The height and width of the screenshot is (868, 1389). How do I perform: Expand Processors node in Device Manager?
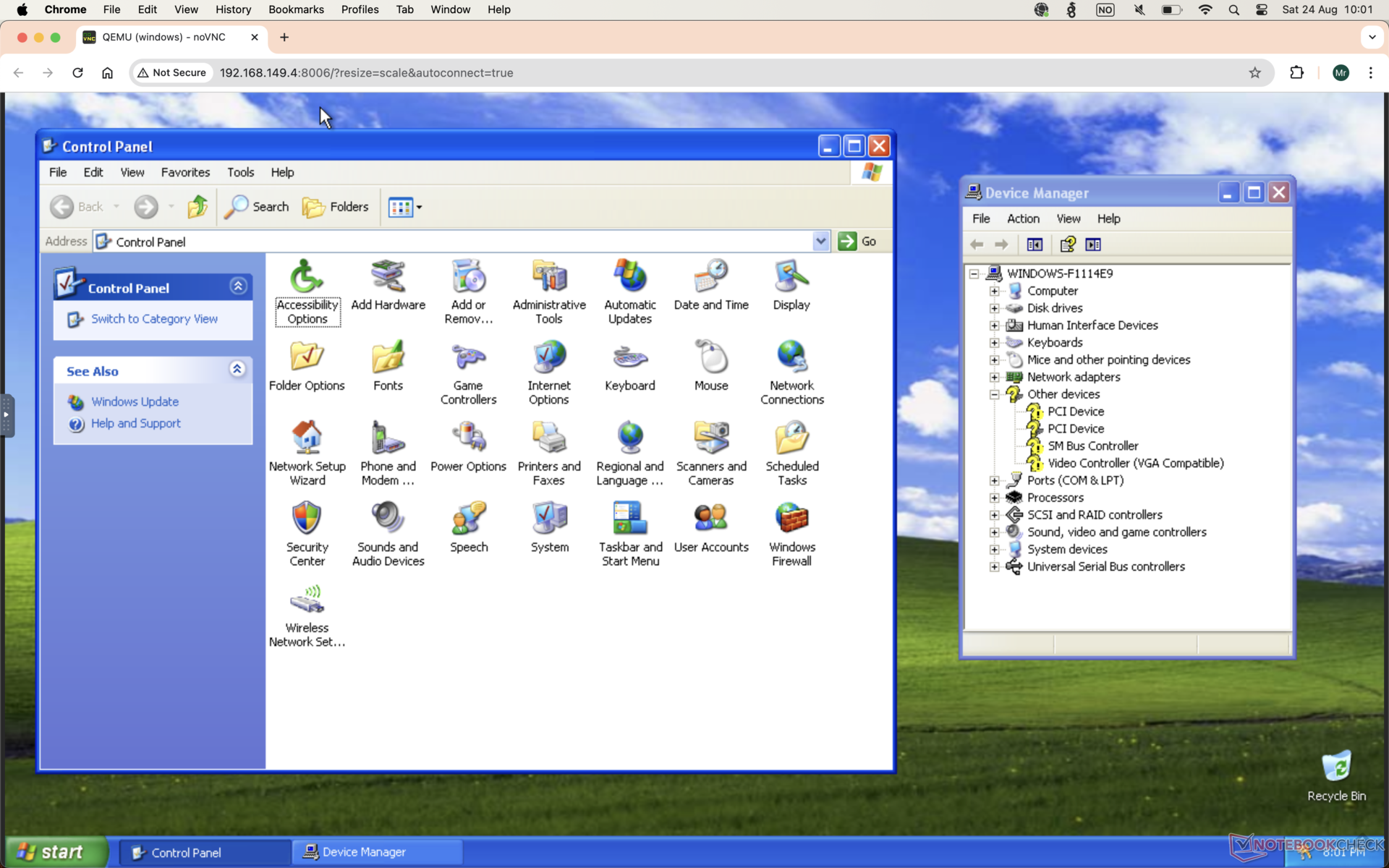pos(994,498)
